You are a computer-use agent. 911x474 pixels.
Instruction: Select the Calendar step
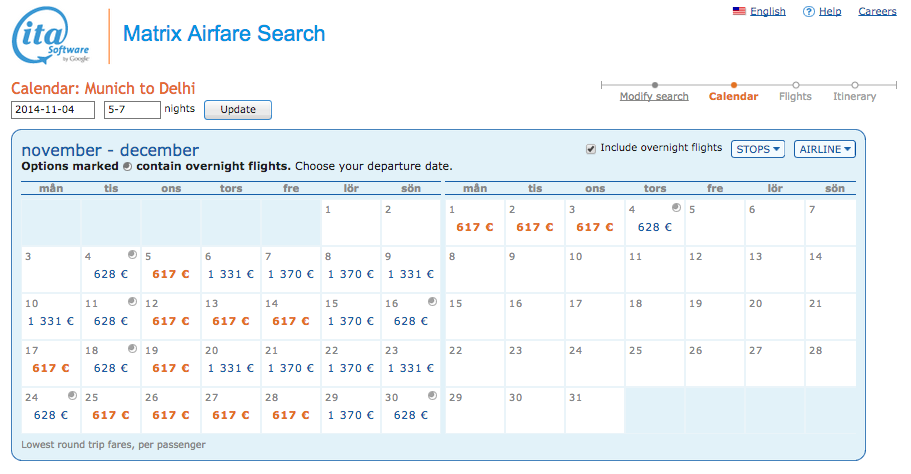(734, 97)
